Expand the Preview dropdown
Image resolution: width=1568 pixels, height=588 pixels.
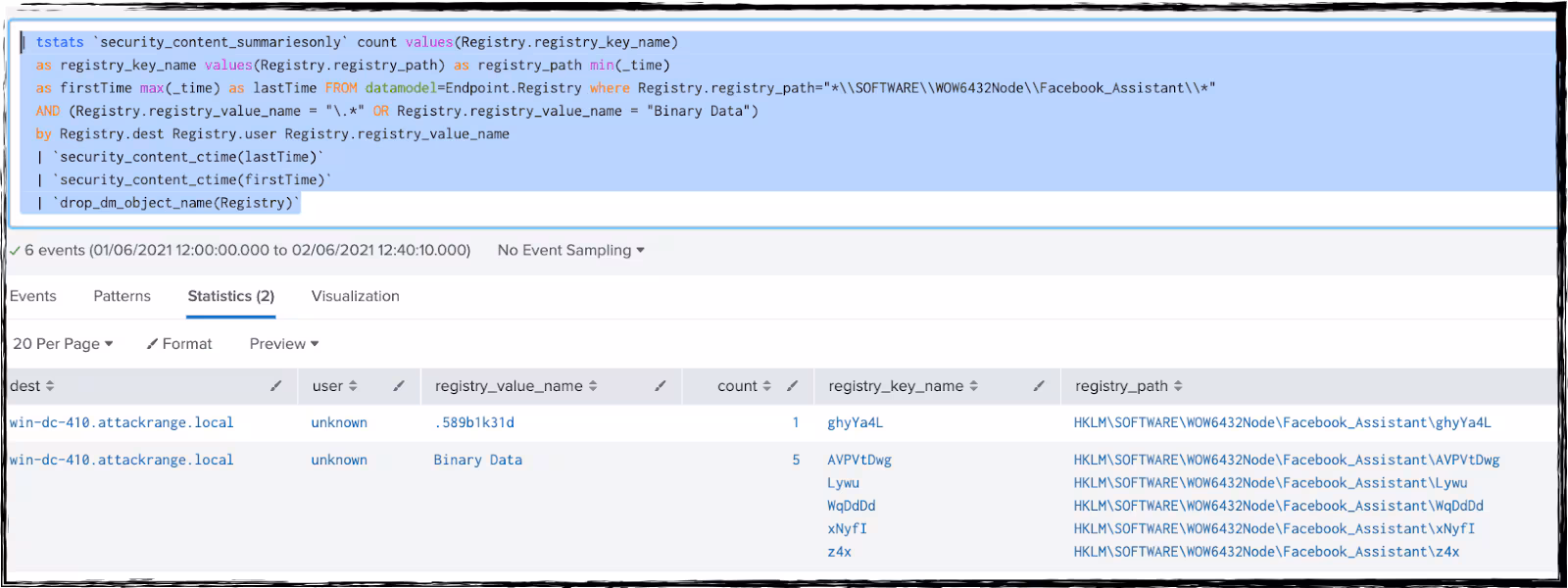pyautogui.click(x=283, y=344)
